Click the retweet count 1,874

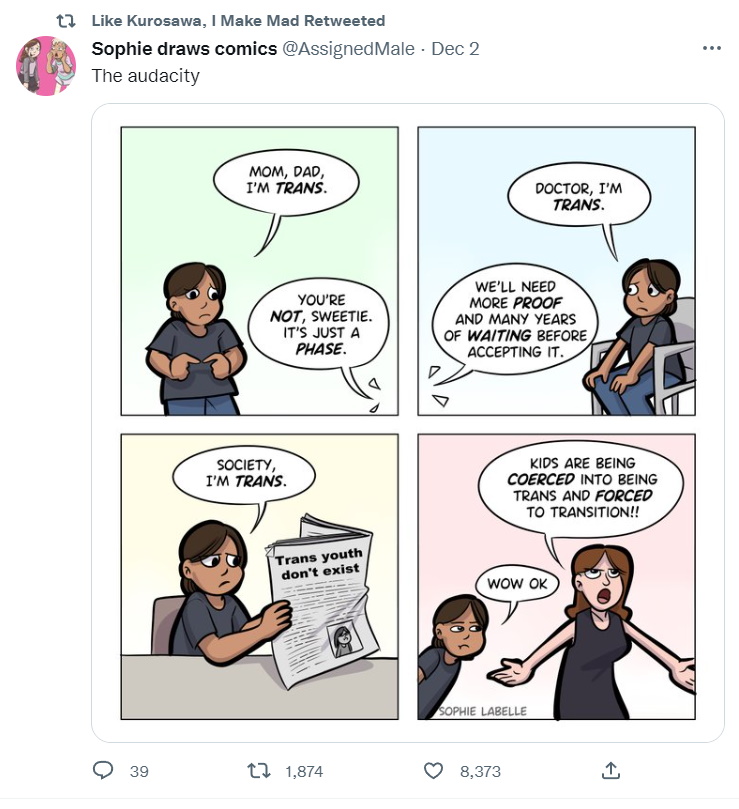(304, 771)
